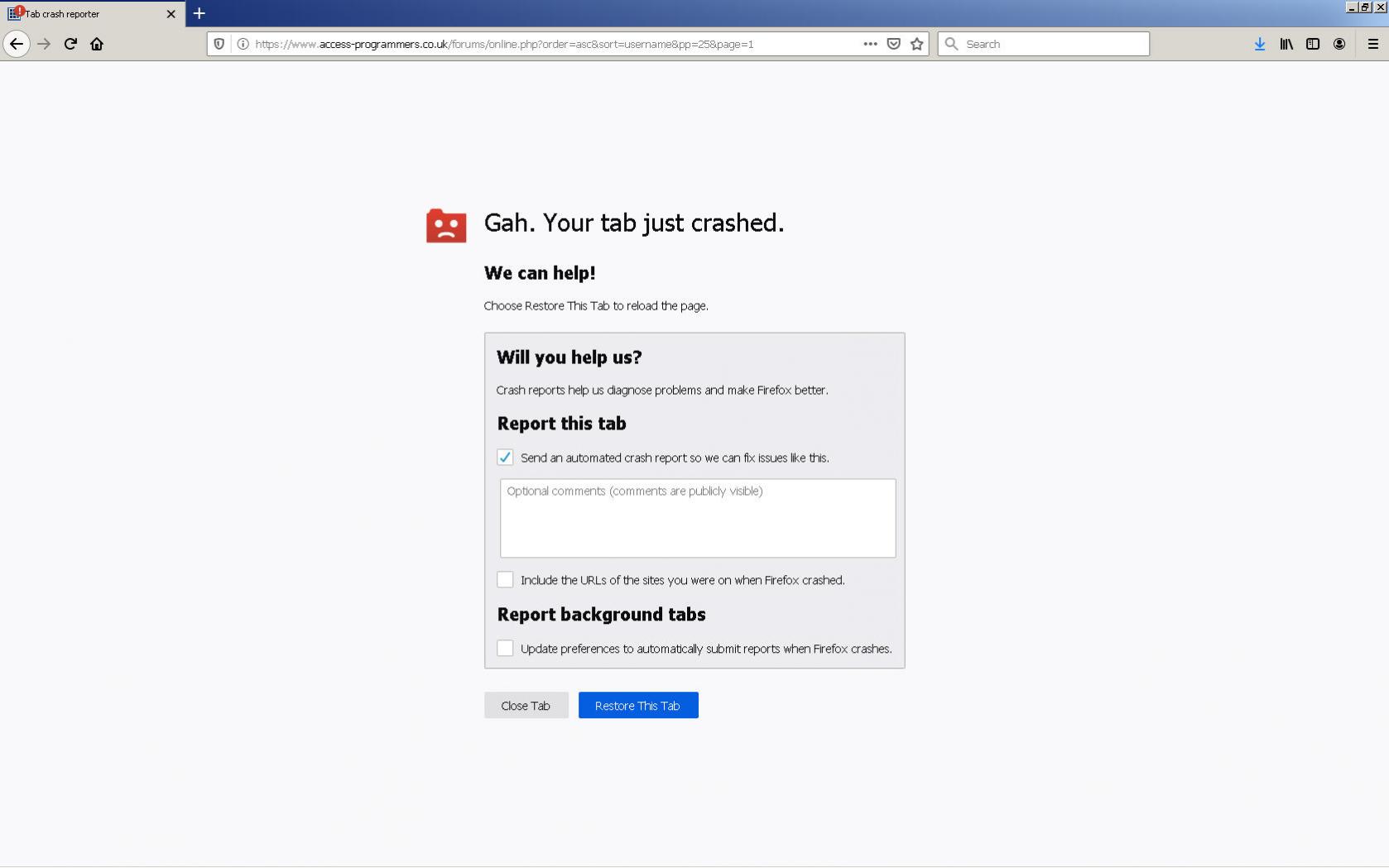Close the Tab crash reporter tab
This screenshot has height=868, width=1389.
(x=171, y=13)
